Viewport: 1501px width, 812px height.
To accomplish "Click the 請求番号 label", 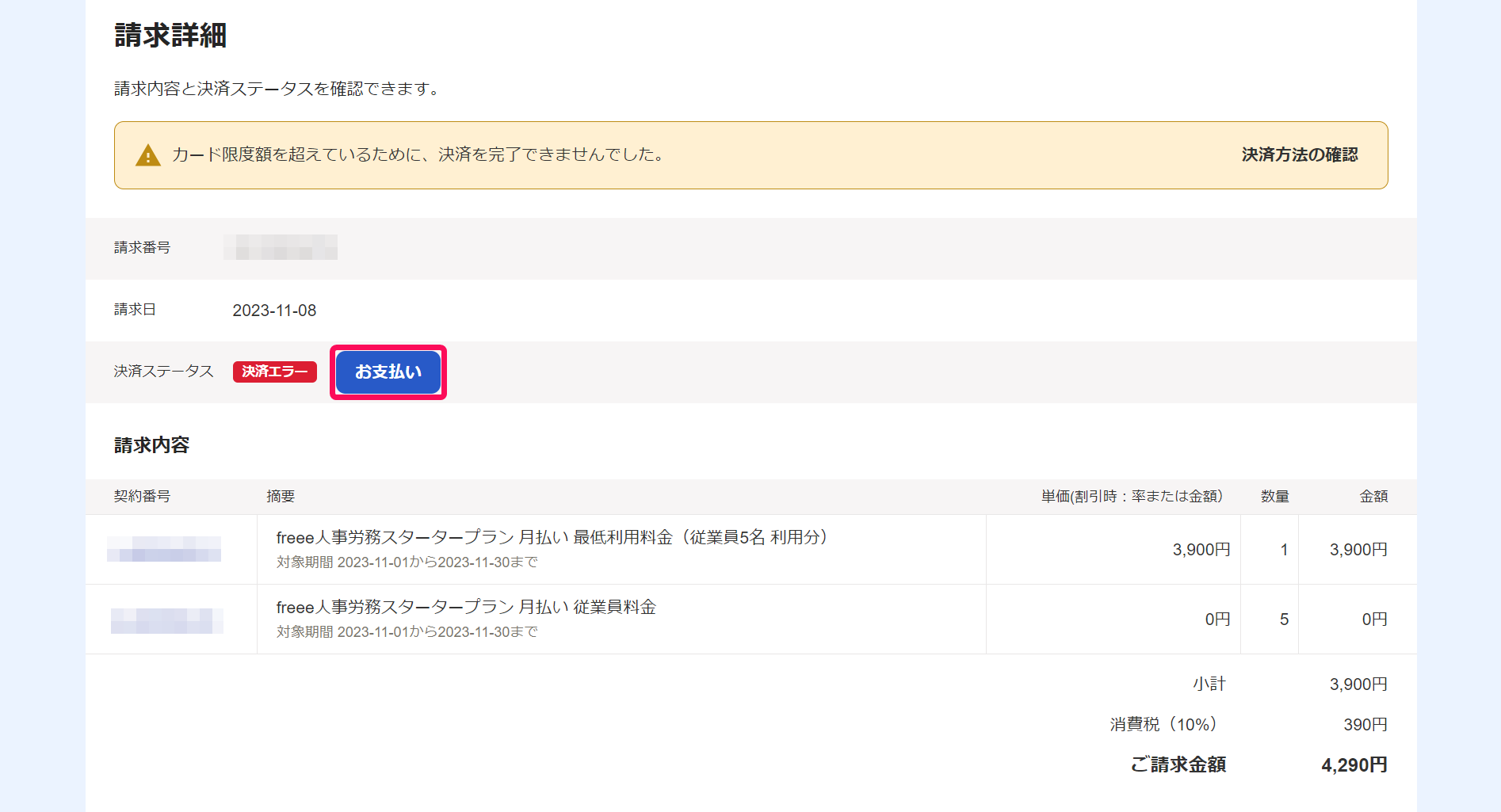I will tap(143, 248).
